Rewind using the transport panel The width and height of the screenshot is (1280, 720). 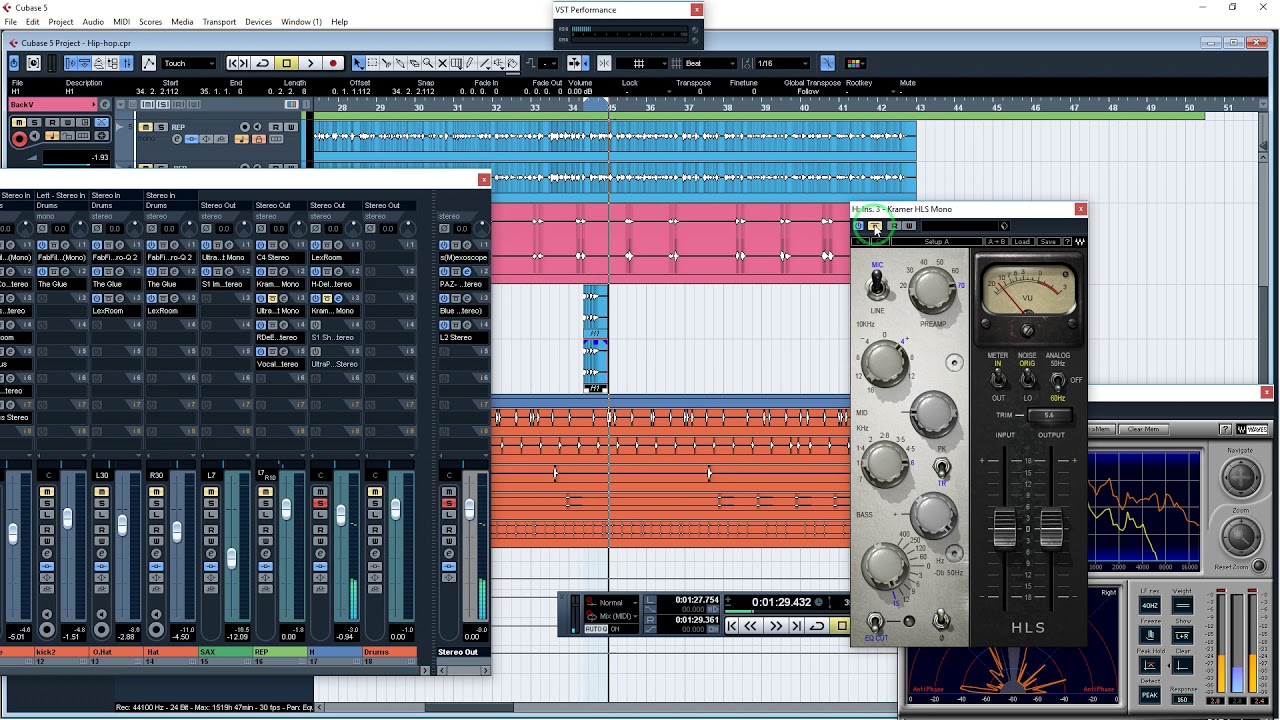click(751, 626)
